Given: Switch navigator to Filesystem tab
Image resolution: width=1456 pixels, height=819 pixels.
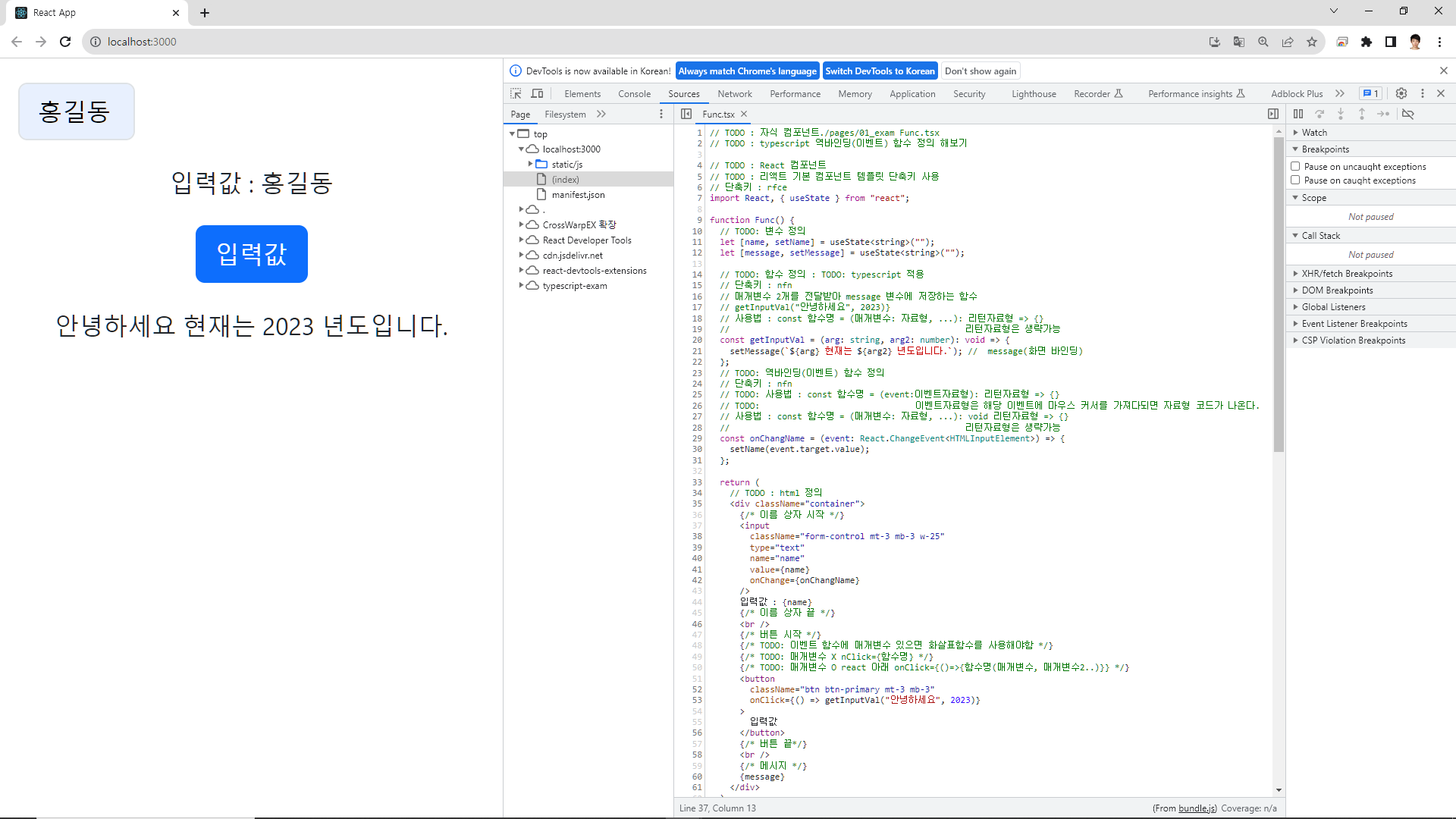Looking at the screenshot, I should (565, 114).
